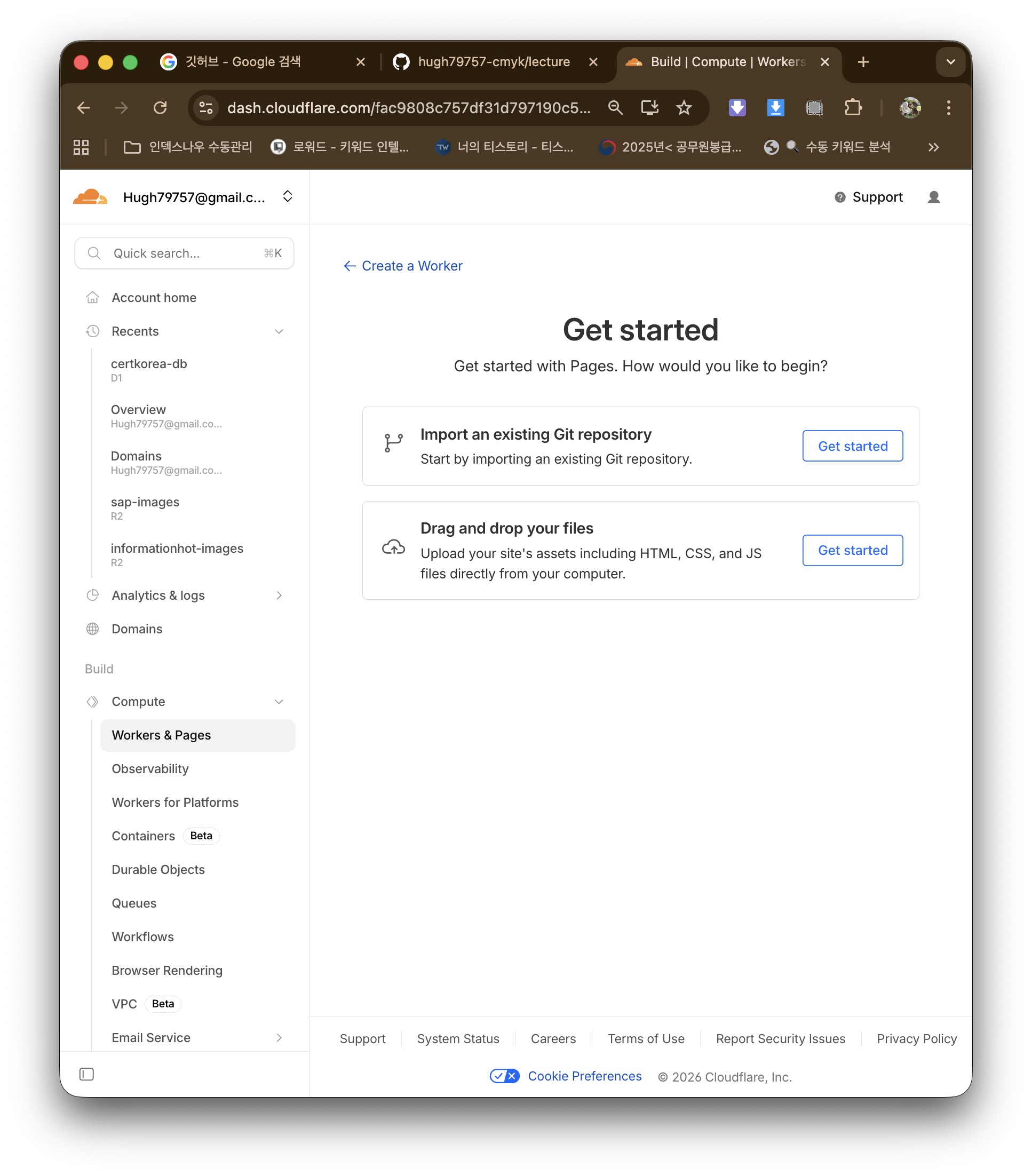Open the Chrome three-dot menu
This screenshot has height=1176, width=1032.
[x=948, y=108]
